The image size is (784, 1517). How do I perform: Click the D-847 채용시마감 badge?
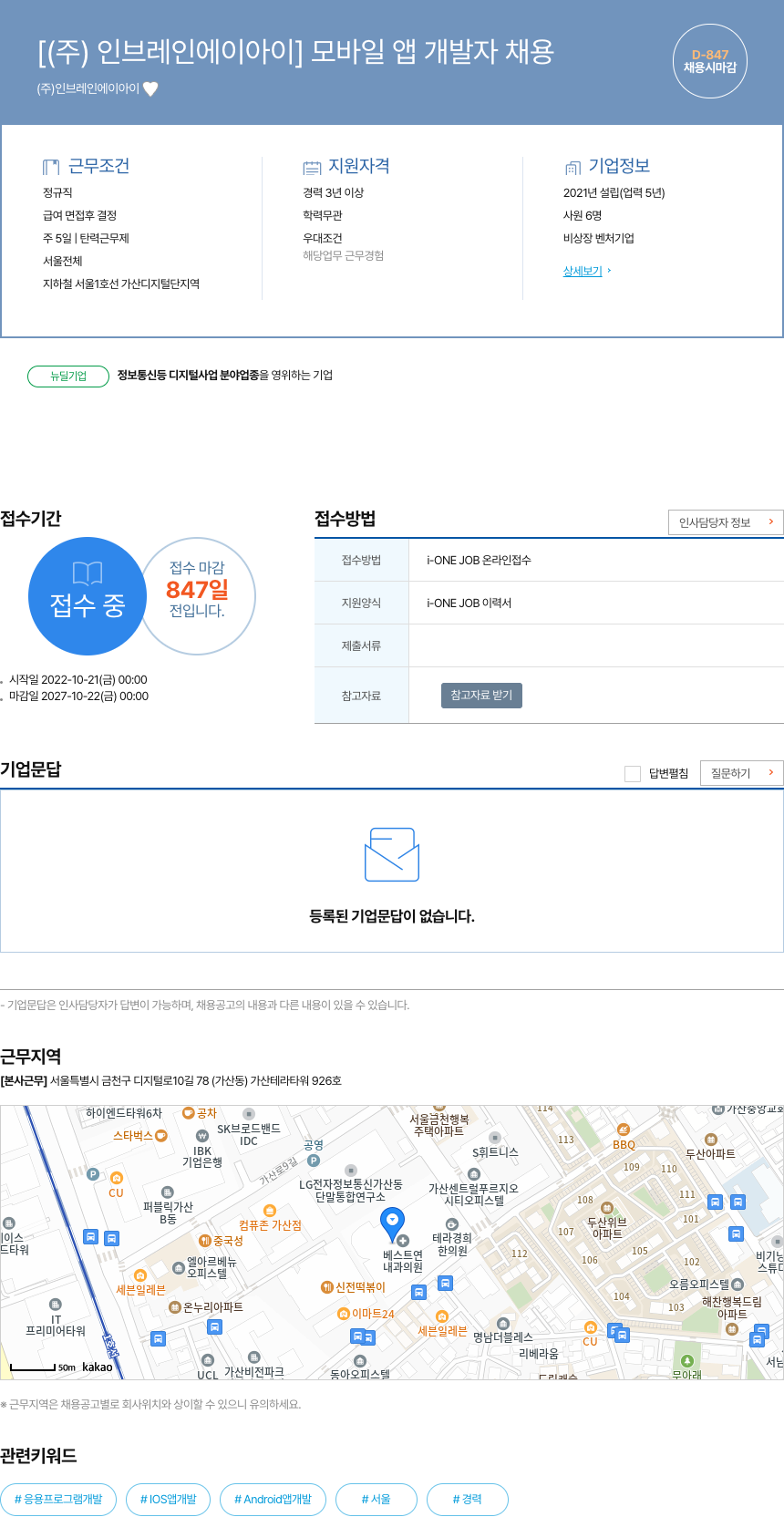coord(710,61)
